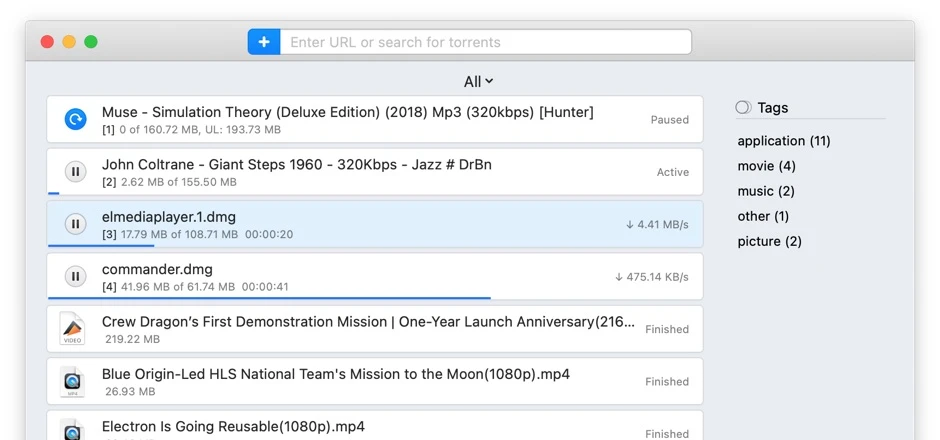Filter by the application tag
Viewport: 940px width, 440px height.
[x=783, y=141]
